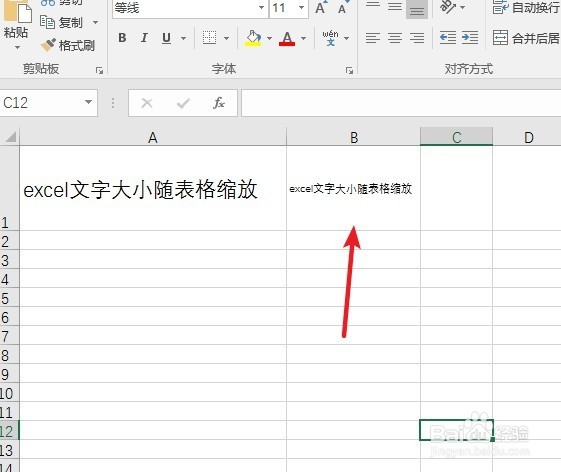
Task: Center text horizontally
Action: 395,38
